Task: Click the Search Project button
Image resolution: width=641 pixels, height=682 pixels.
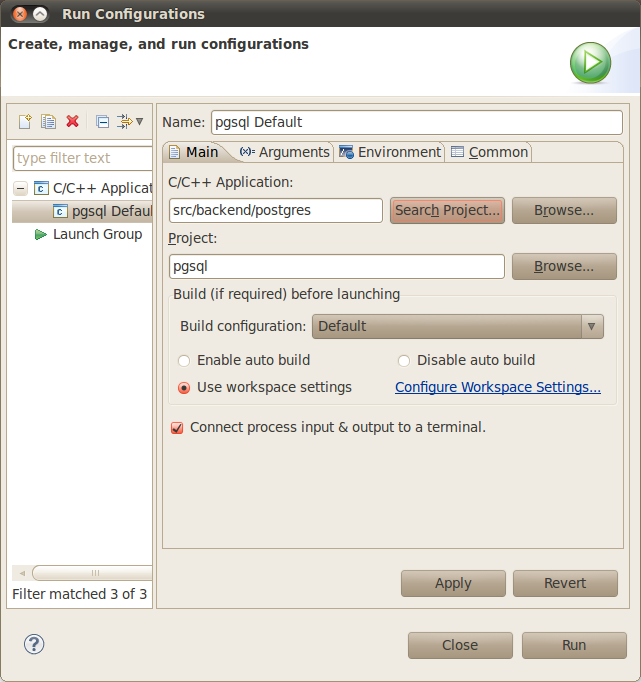Action: click(446, 210)
